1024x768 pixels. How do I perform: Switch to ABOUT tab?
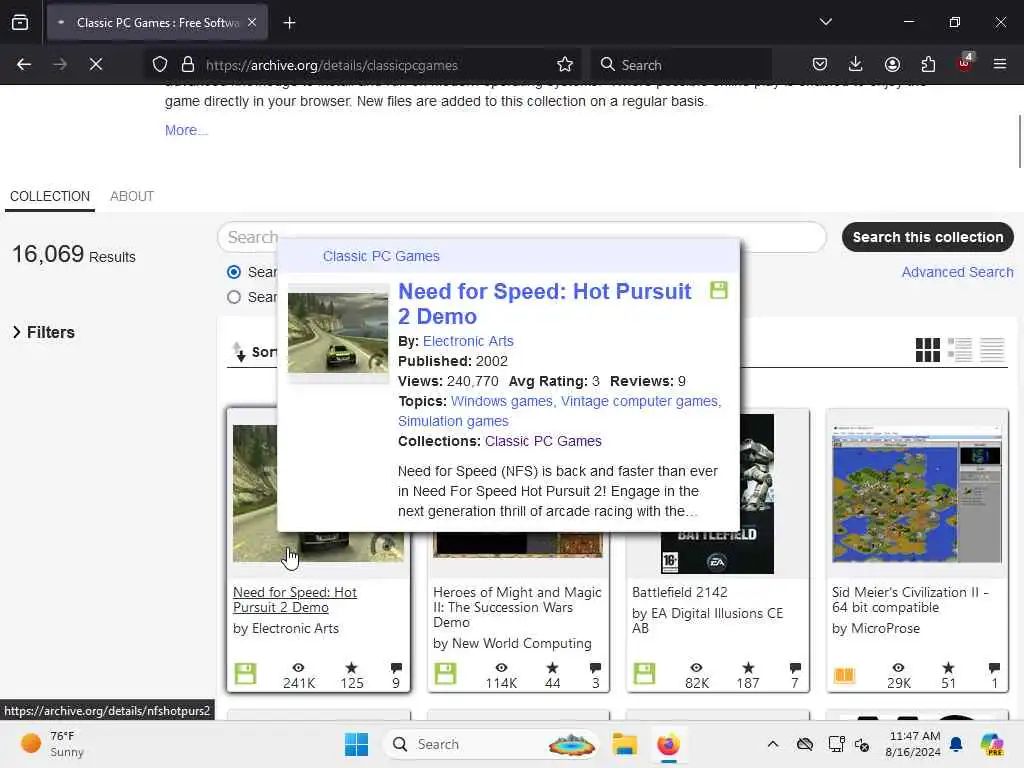coord(132,197)
